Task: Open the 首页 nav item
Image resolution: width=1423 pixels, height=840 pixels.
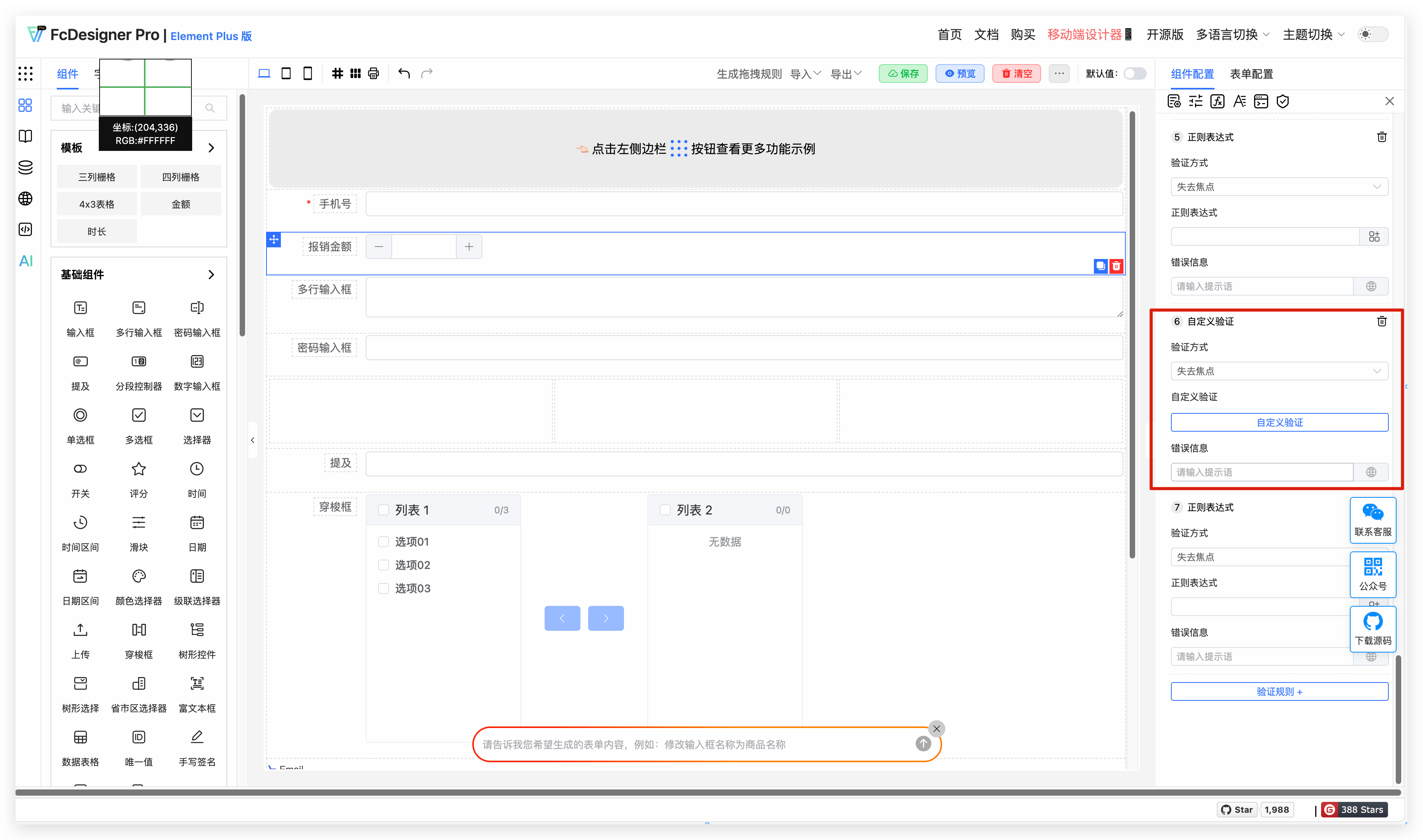Action: [949, 35]
